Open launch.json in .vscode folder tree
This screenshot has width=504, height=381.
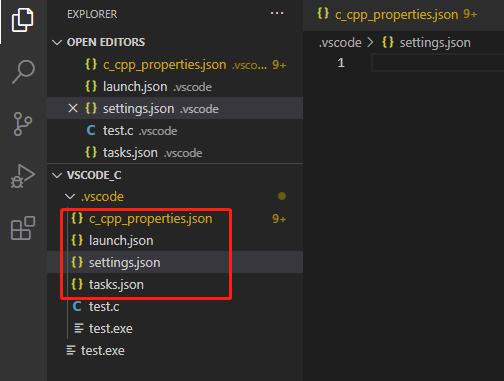pyautogui.click(x=175, y=241)
